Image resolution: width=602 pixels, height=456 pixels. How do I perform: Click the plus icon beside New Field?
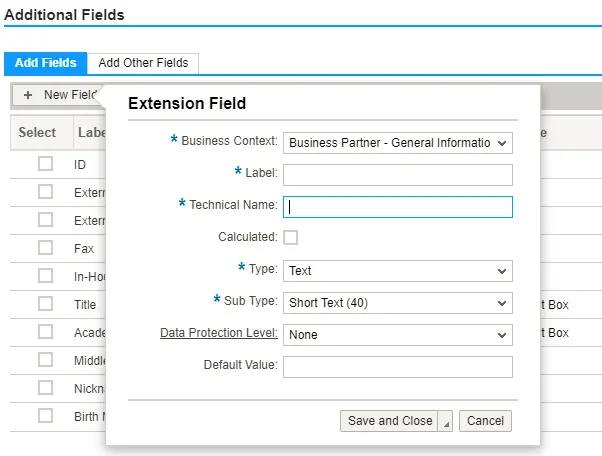(x=28, y=95)
